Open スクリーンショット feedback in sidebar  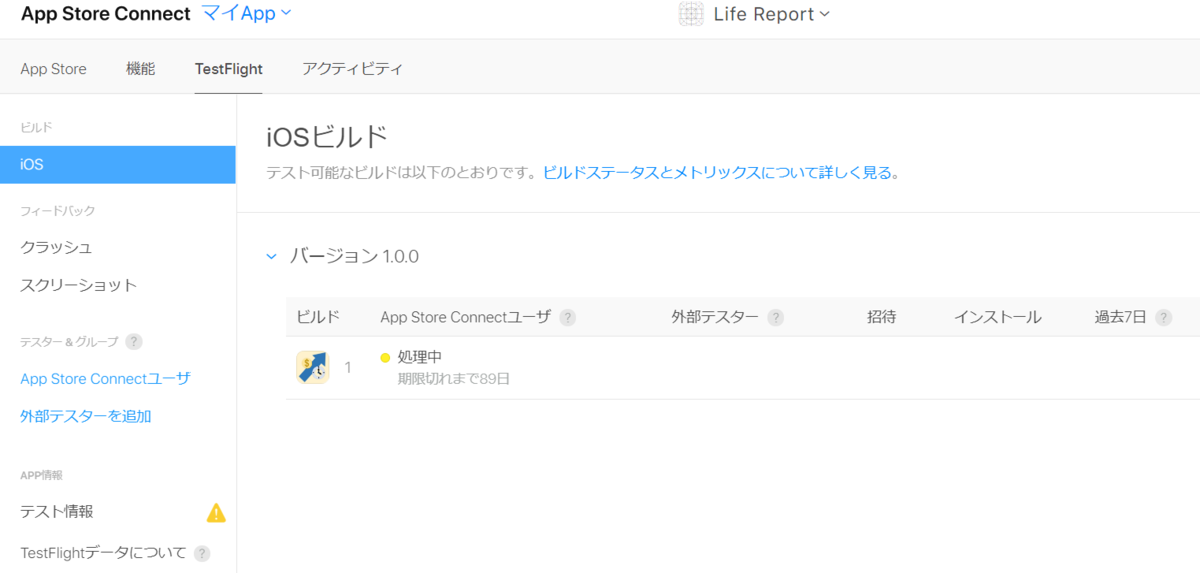coord(78,285)
